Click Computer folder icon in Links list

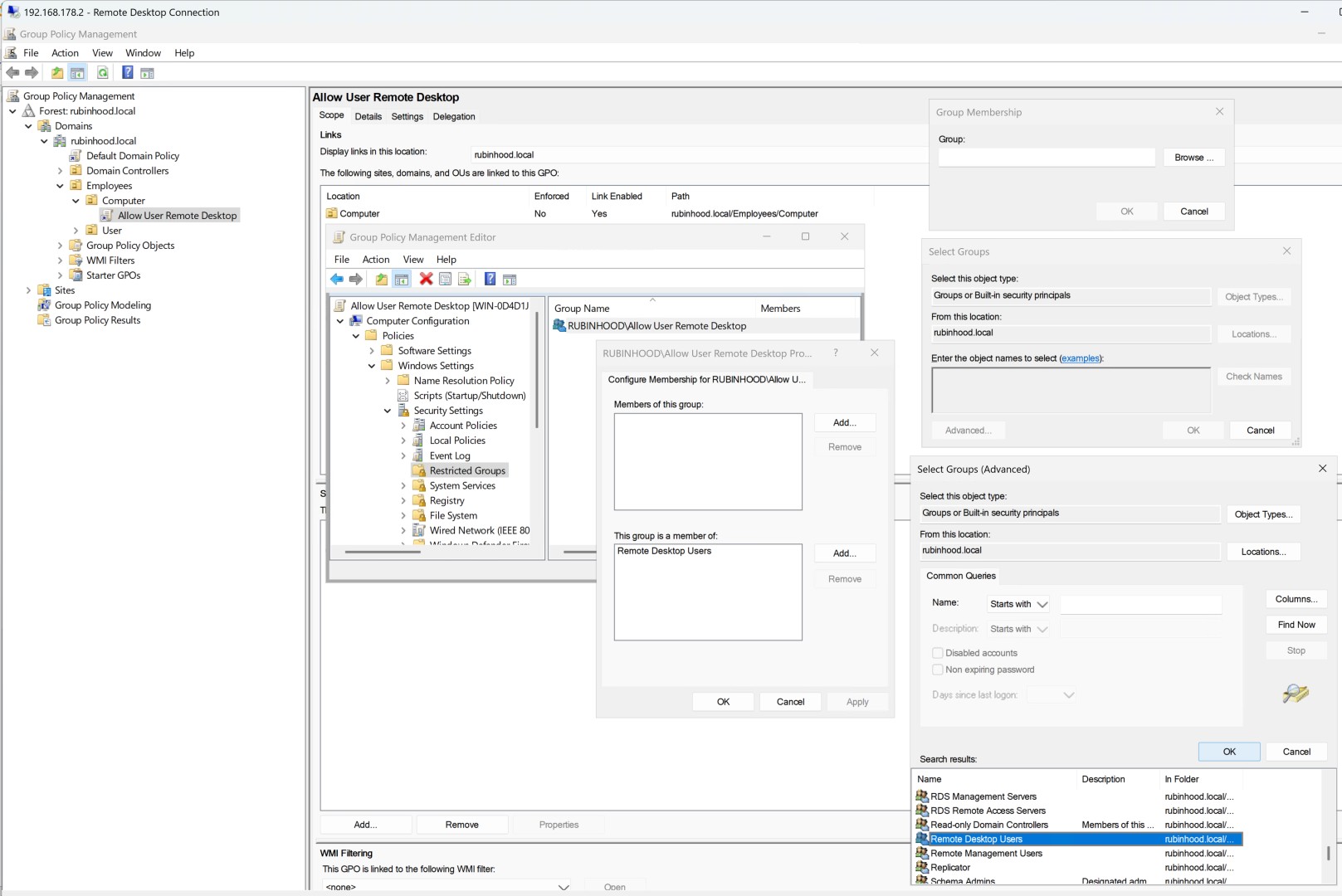[x=332, y=213]
